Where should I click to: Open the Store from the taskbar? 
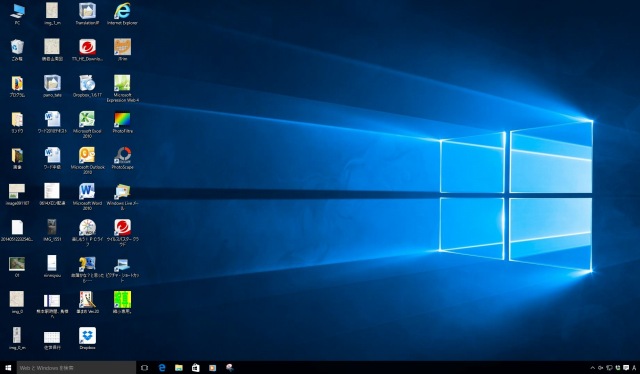196,368
